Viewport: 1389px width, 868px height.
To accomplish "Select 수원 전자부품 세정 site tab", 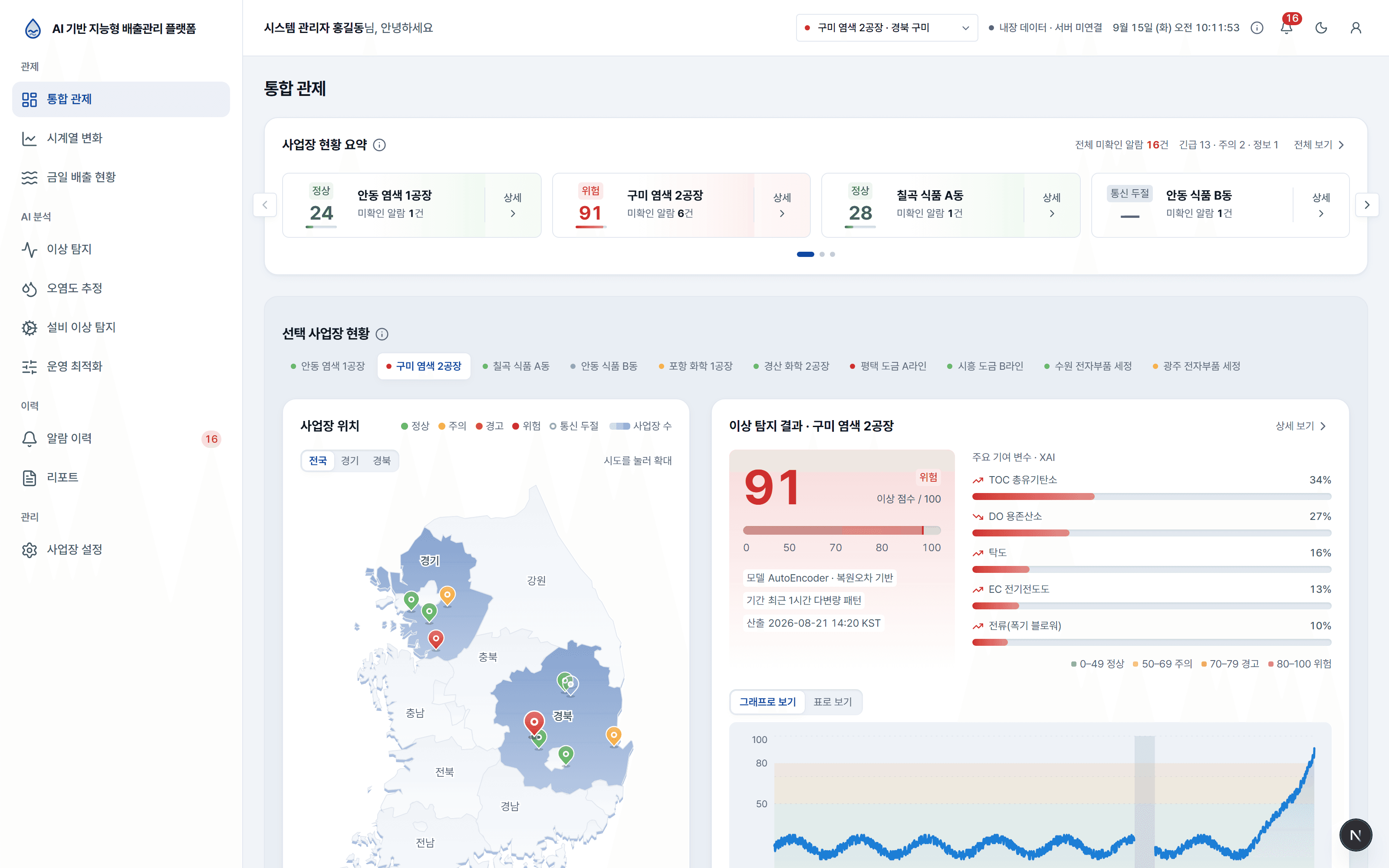I will click(x=1088, y=366).
